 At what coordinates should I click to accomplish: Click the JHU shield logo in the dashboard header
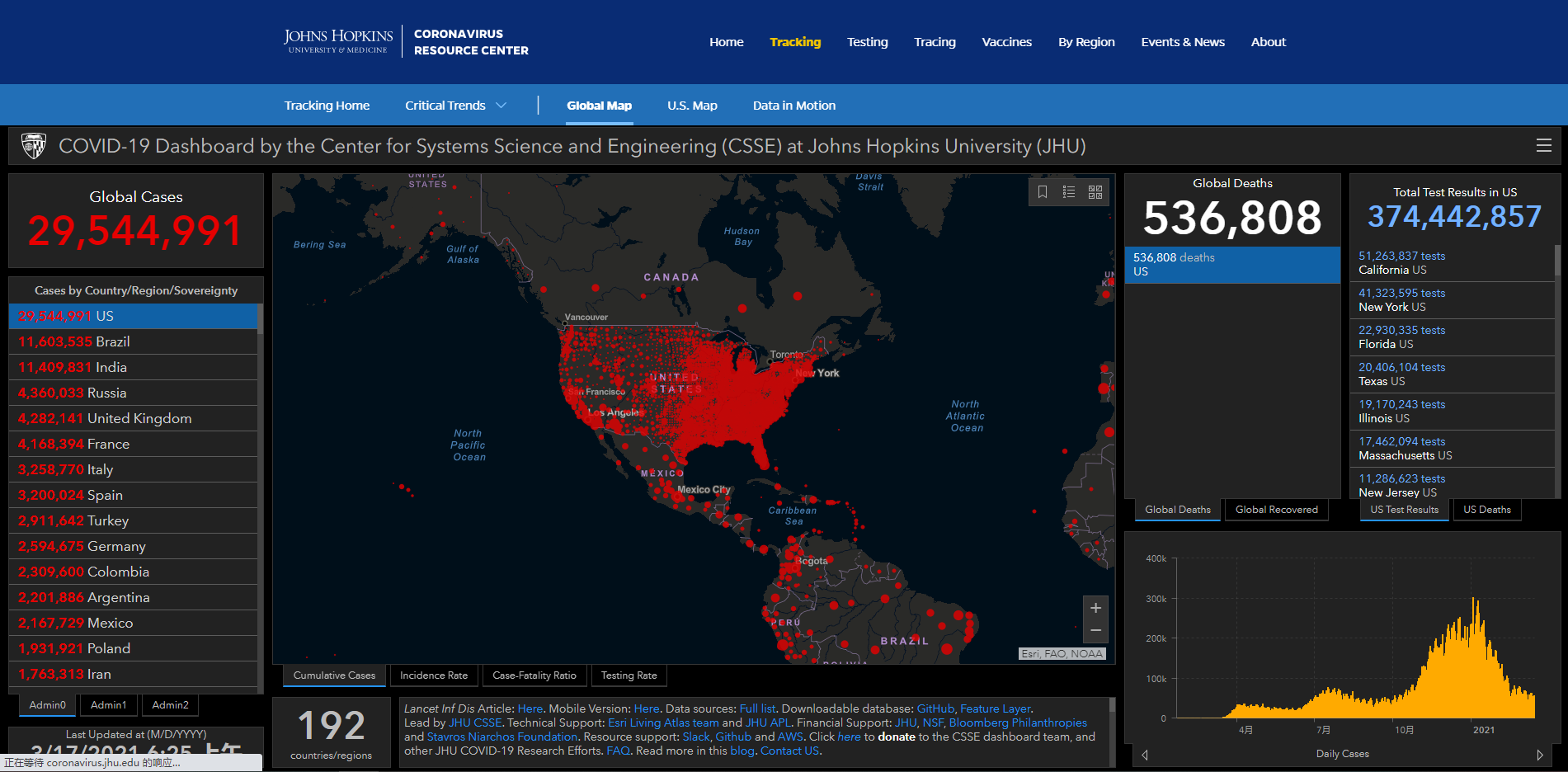coord(34,146)
